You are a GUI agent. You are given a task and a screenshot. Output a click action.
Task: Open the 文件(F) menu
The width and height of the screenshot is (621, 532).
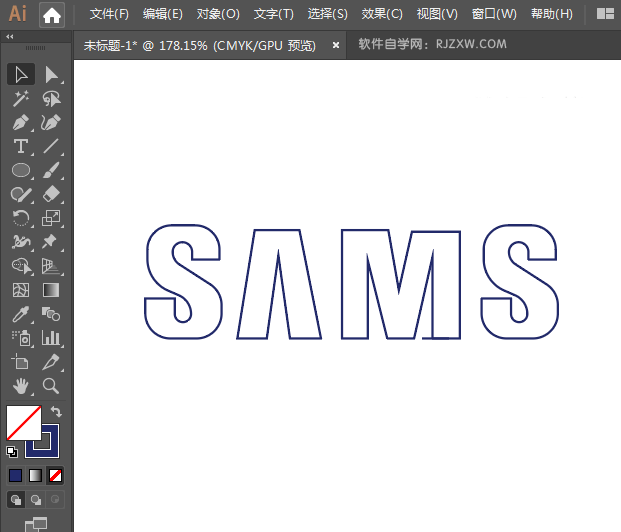(109, 14)
